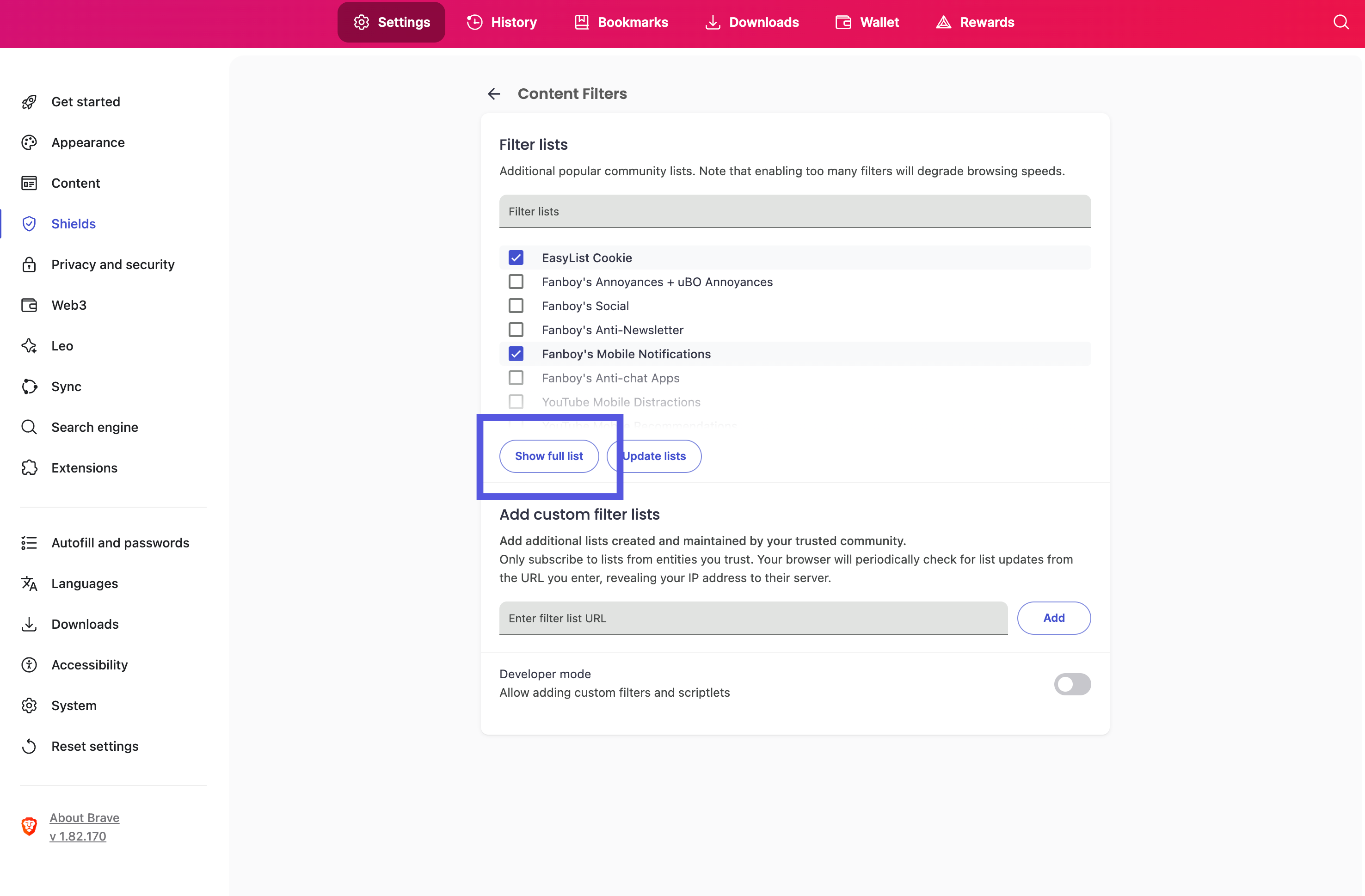The width and height of the screenshot is (1365, 896).
Task: Open the History tab
Action: (x=502, y=22)
